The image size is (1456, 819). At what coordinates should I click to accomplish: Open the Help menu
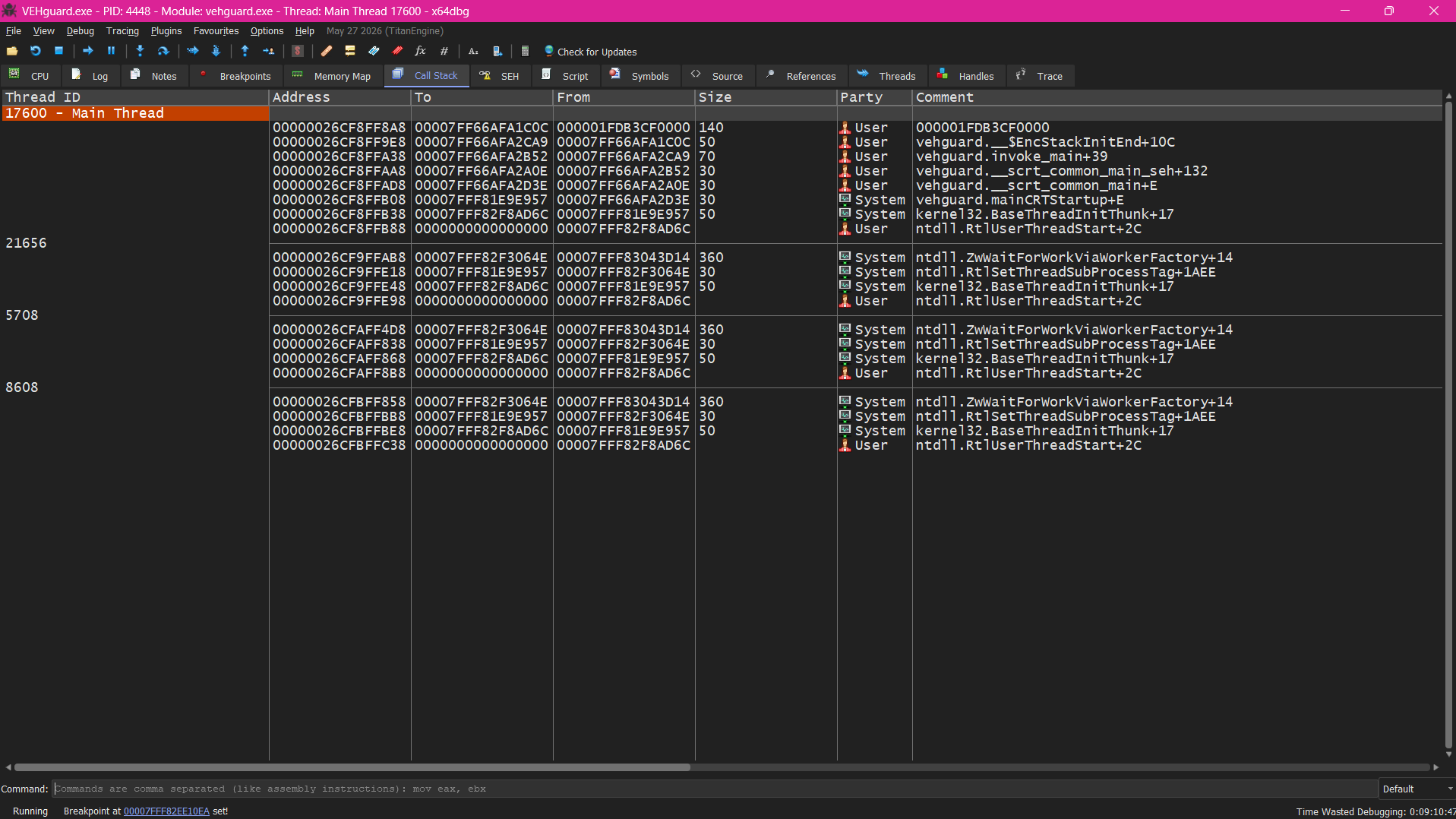click(x=305, y=31)
